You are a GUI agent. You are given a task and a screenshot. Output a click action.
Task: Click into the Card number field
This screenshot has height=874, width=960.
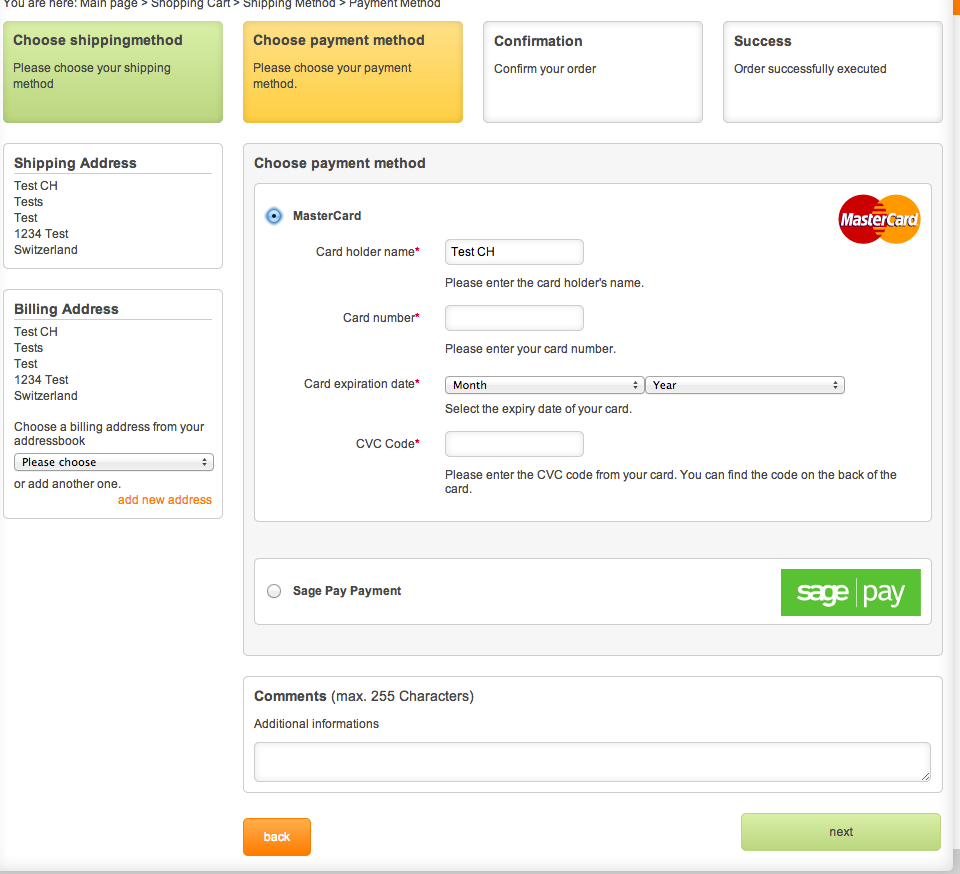514,318
